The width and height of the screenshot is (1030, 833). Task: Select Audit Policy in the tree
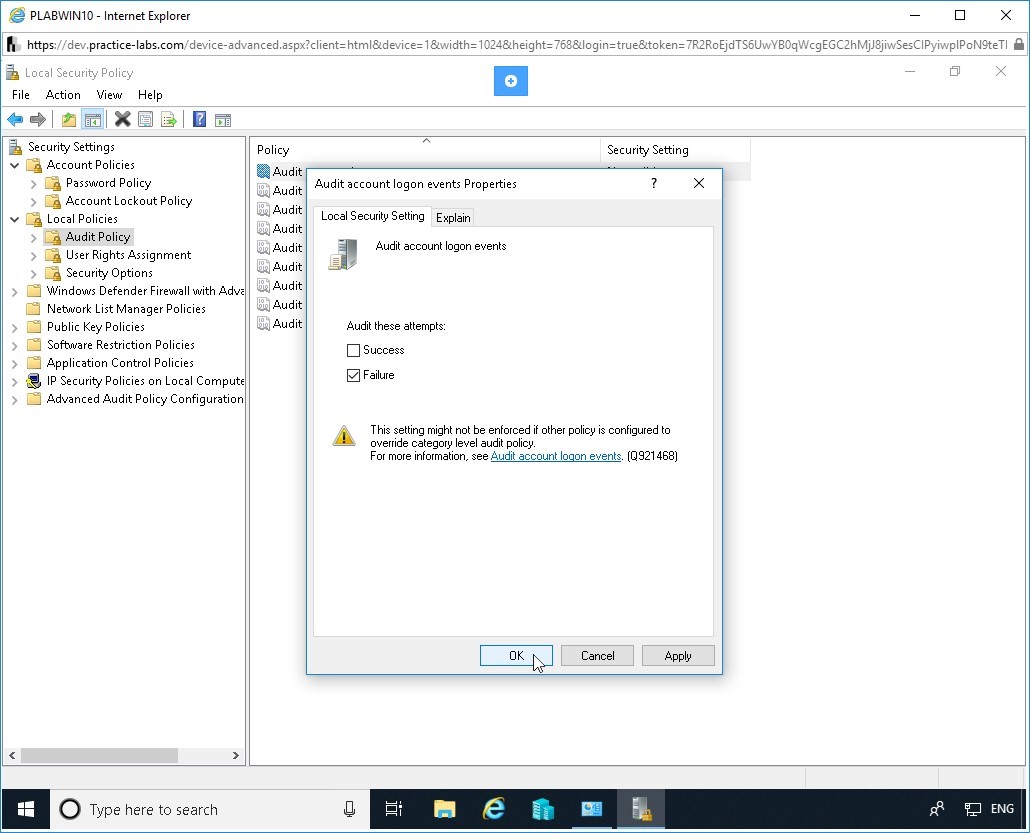(x=98, y=236)
